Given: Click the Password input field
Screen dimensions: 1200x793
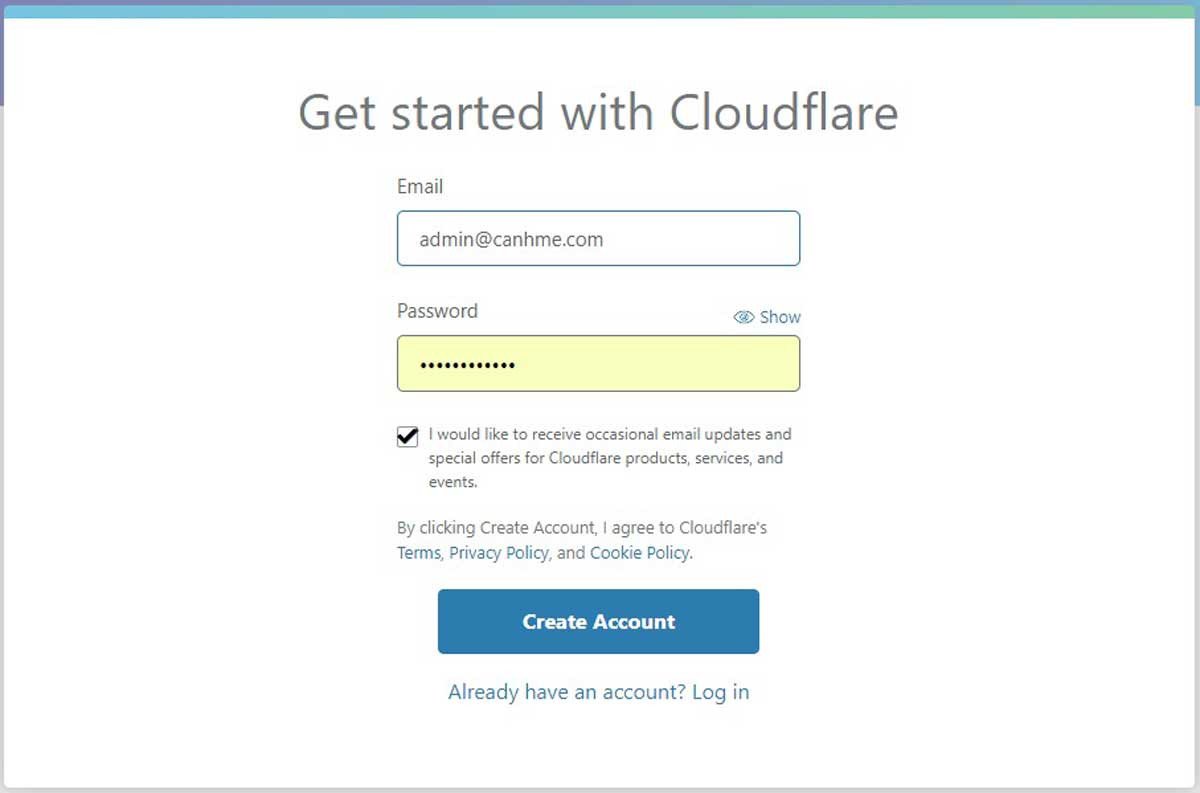Looking at the screenshot, I should pos(598,363).
